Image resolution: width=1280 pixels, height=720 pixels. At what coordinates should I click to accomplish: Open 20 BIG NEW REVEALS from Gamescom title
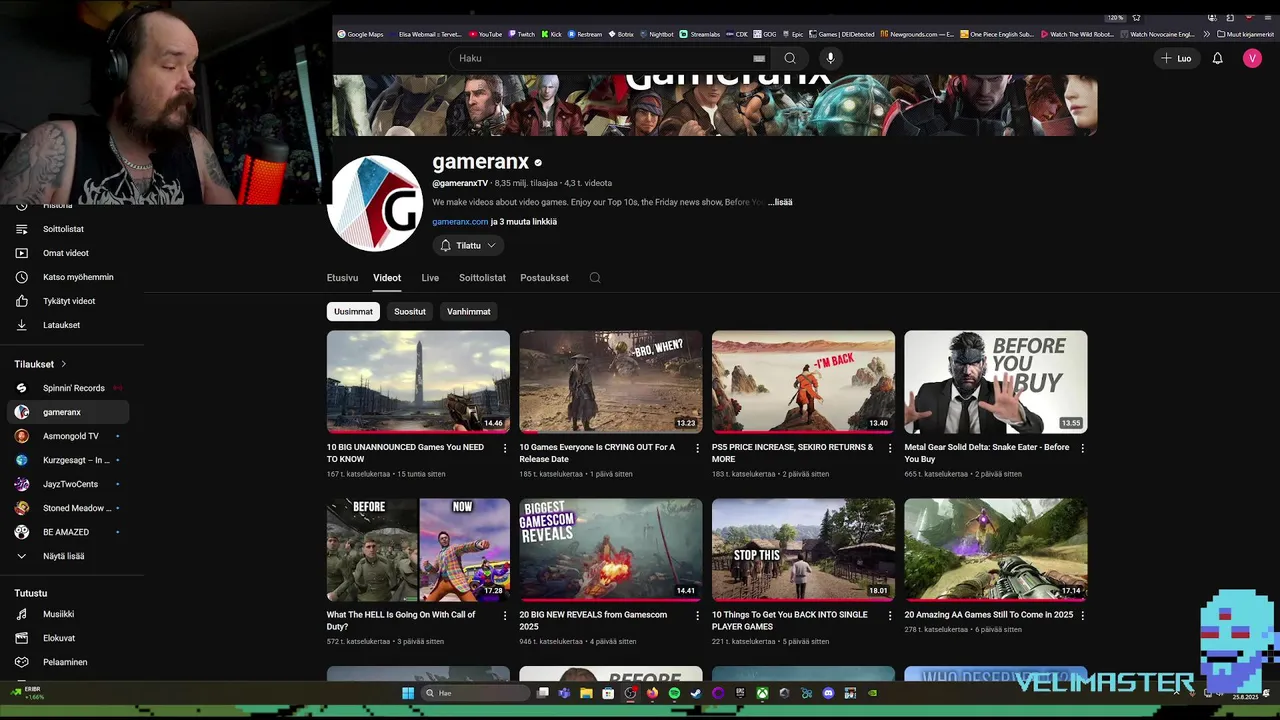[593, 621]
